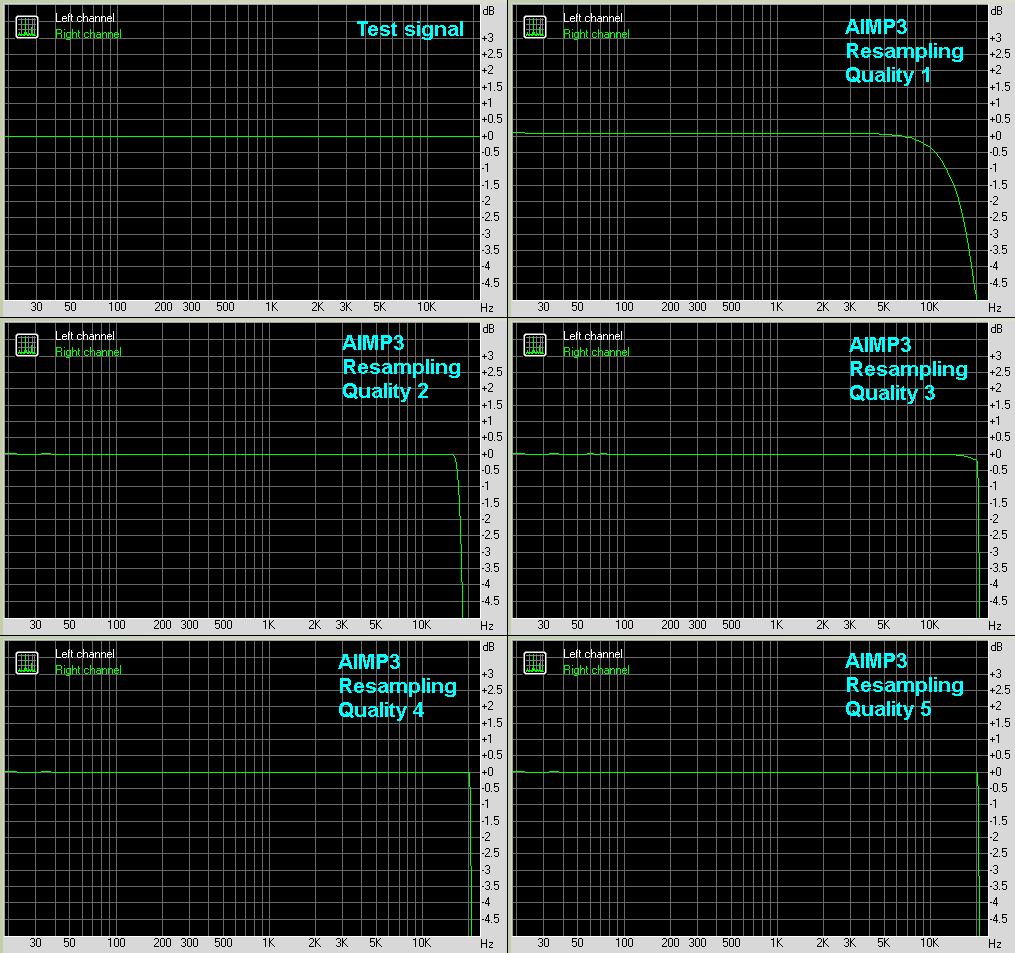Click the graph icon in the Test signal panel

pyautogui.click(x=27, y=27)
